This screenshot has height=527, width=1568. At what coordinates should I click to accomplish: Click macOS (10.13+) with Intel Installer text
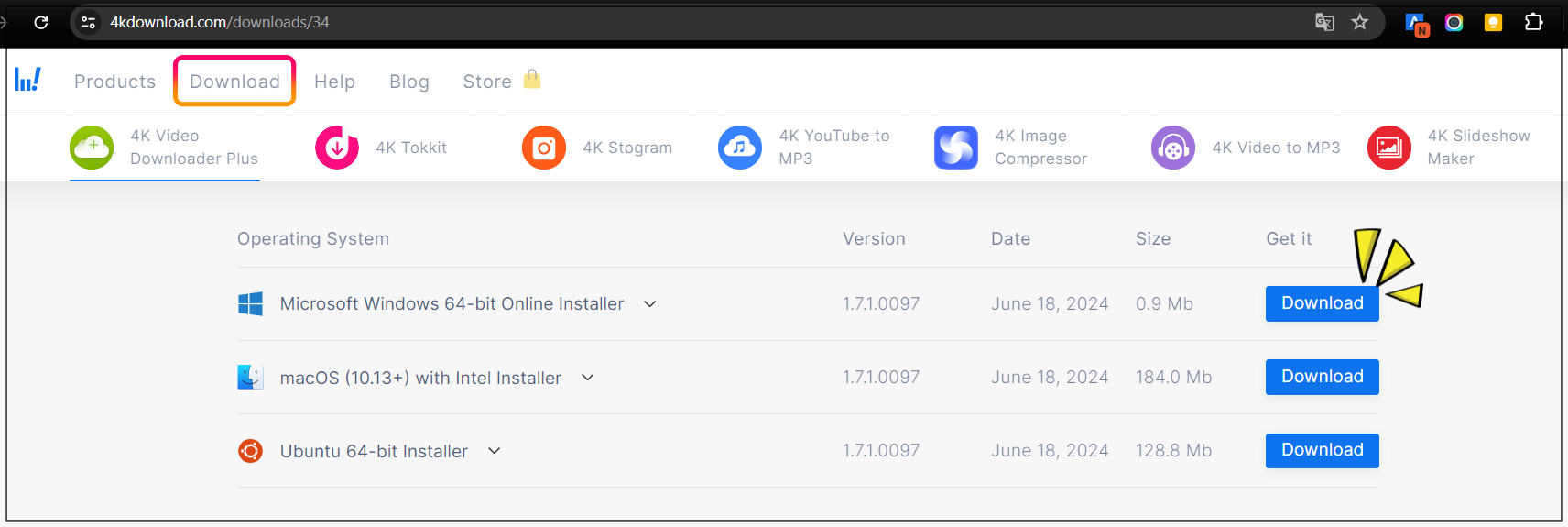pyautogui.click(x=420, y=378)
